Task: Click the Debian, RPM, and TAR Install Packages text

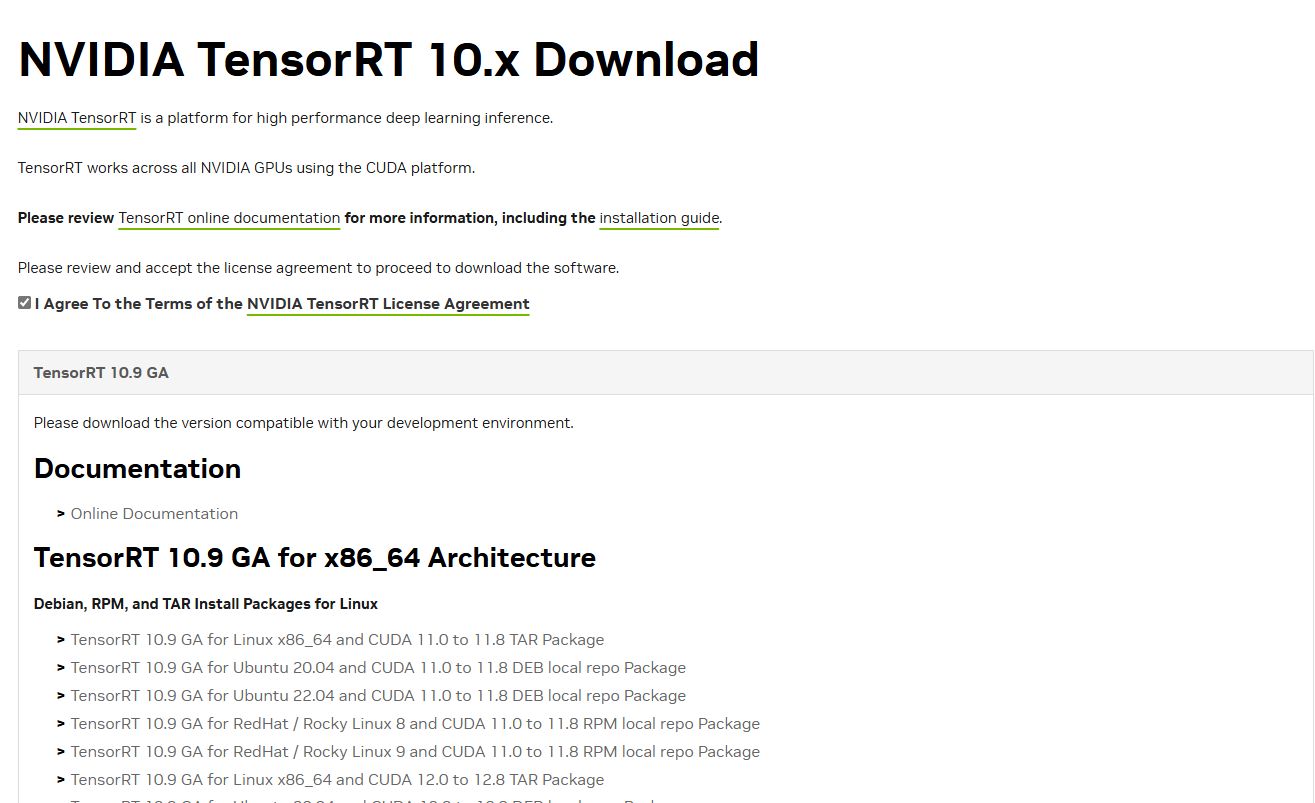Action: point(206,604)
